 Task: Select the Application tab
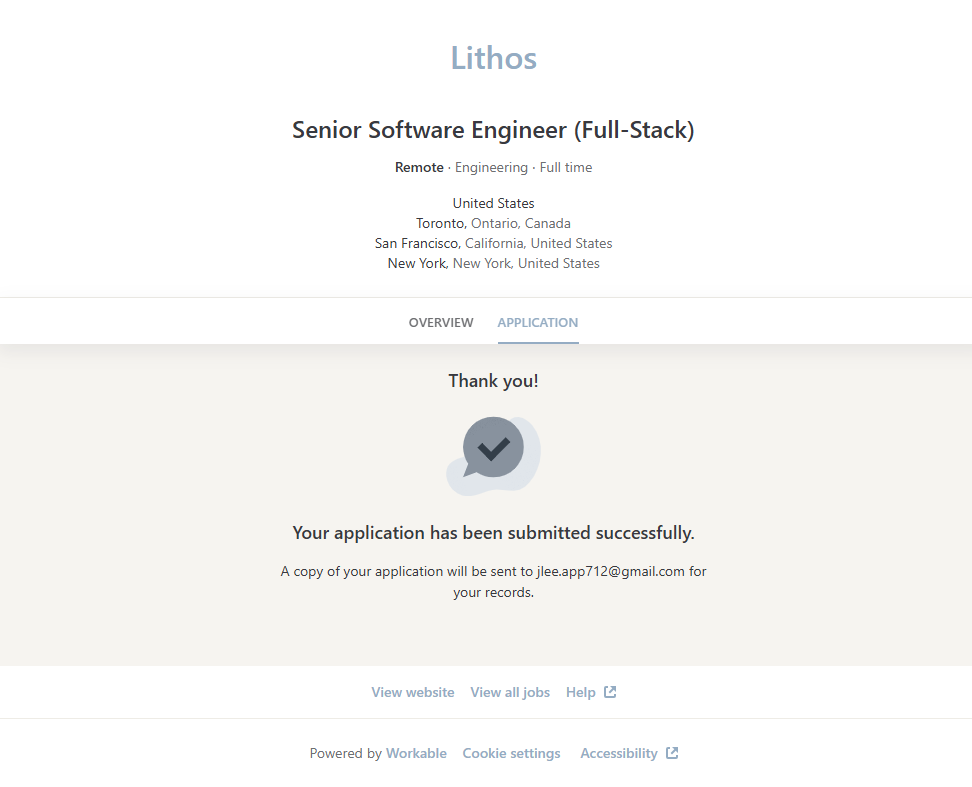tap(537, 323)
